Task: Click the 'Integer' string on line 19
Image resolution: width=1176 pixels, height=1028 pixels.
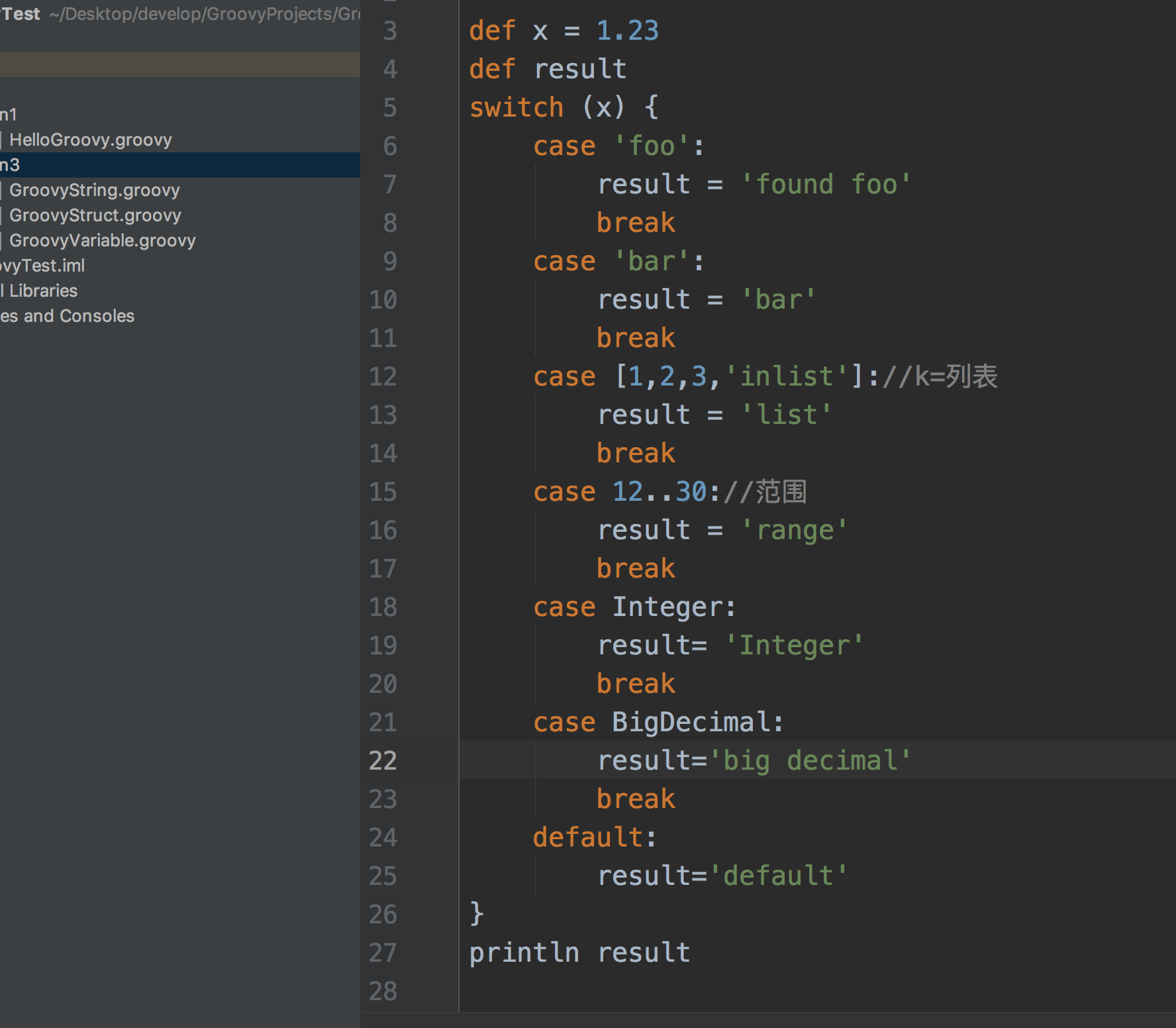Action: pos(794,645)
